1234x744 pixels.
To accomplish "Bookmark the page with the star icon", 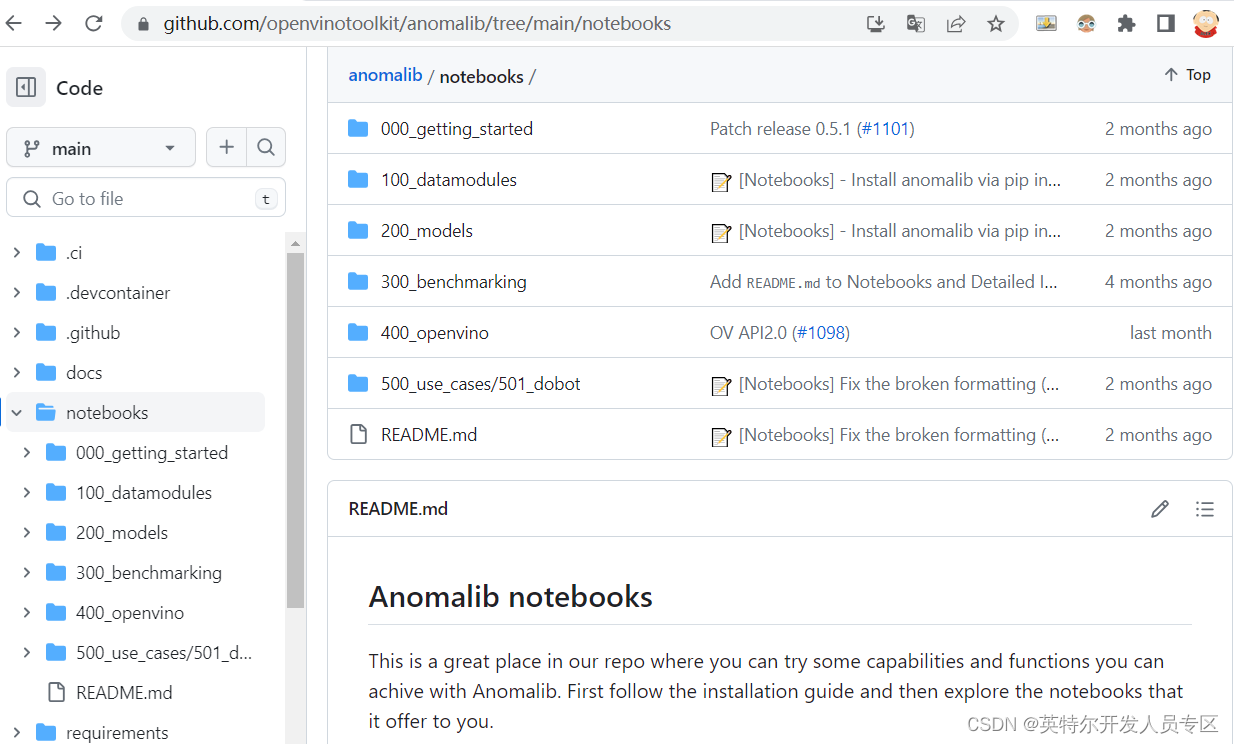I will (x=996, y=22).
